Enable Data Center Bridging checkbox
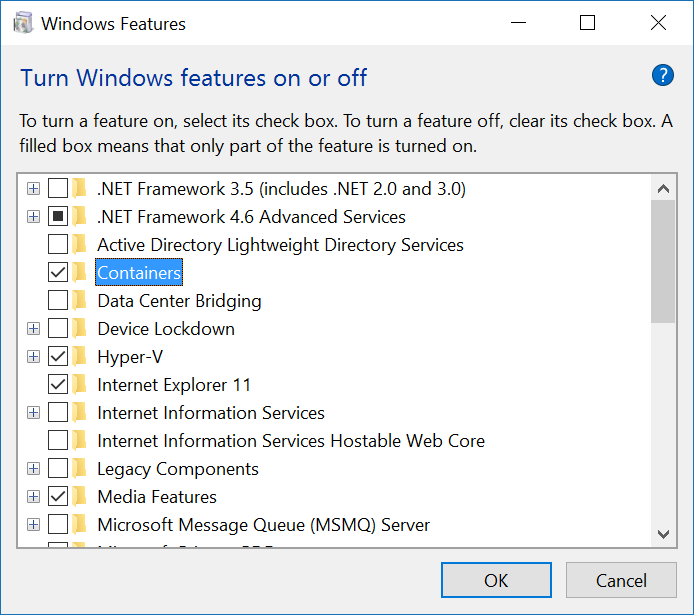 (x=58, y=300)
